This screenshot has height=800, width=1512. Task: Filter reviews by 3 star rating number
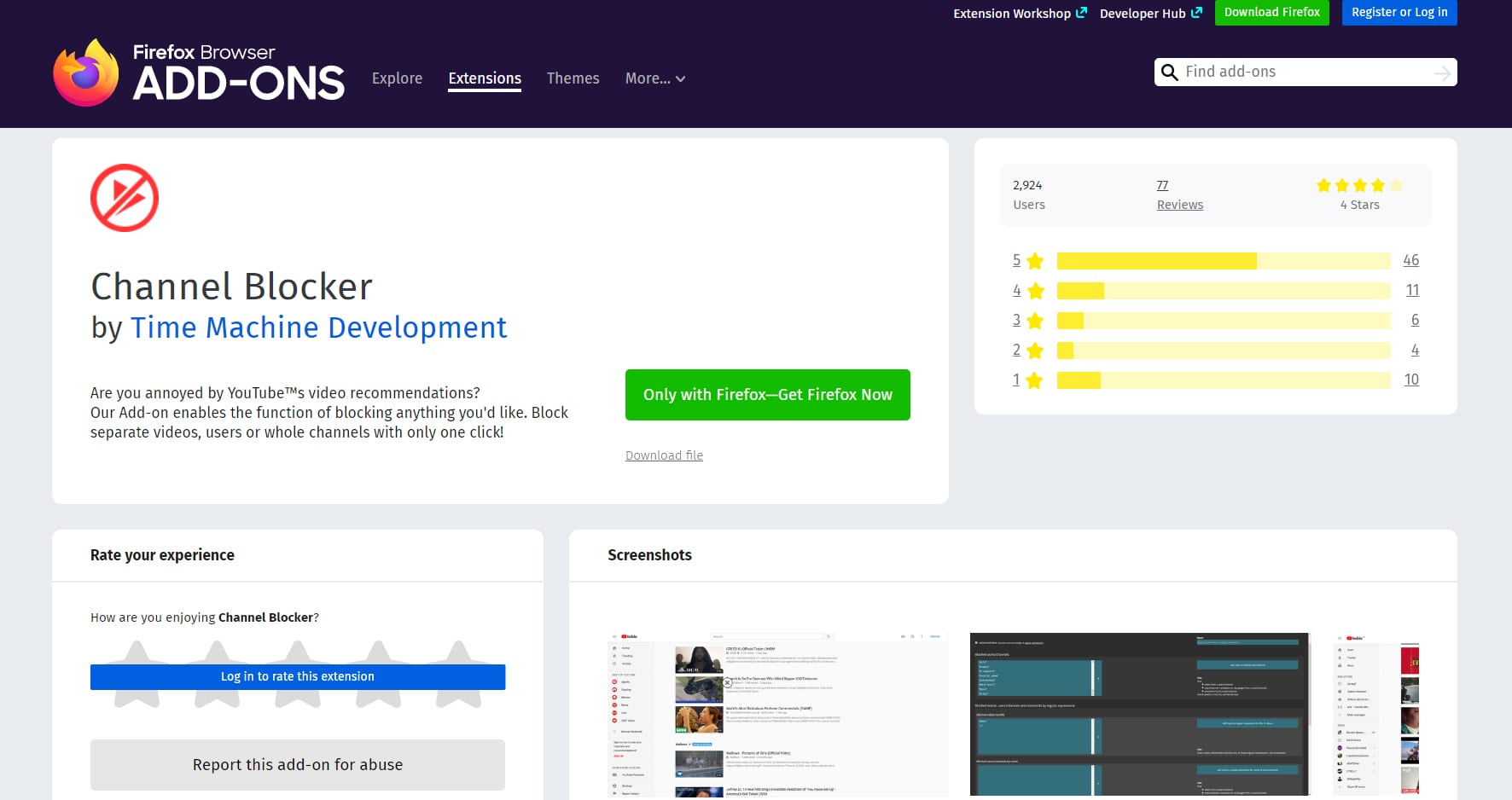(x=1016, y=320)
